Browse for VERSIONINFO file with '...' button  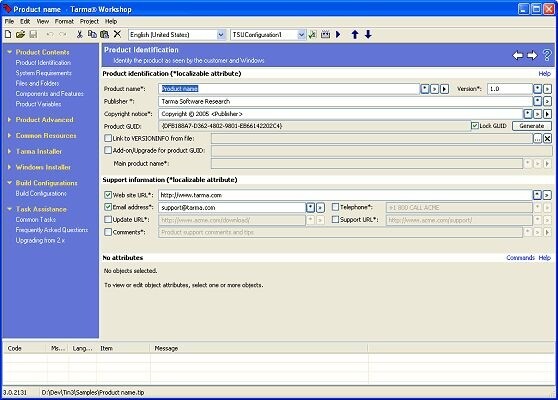point(537,138)
